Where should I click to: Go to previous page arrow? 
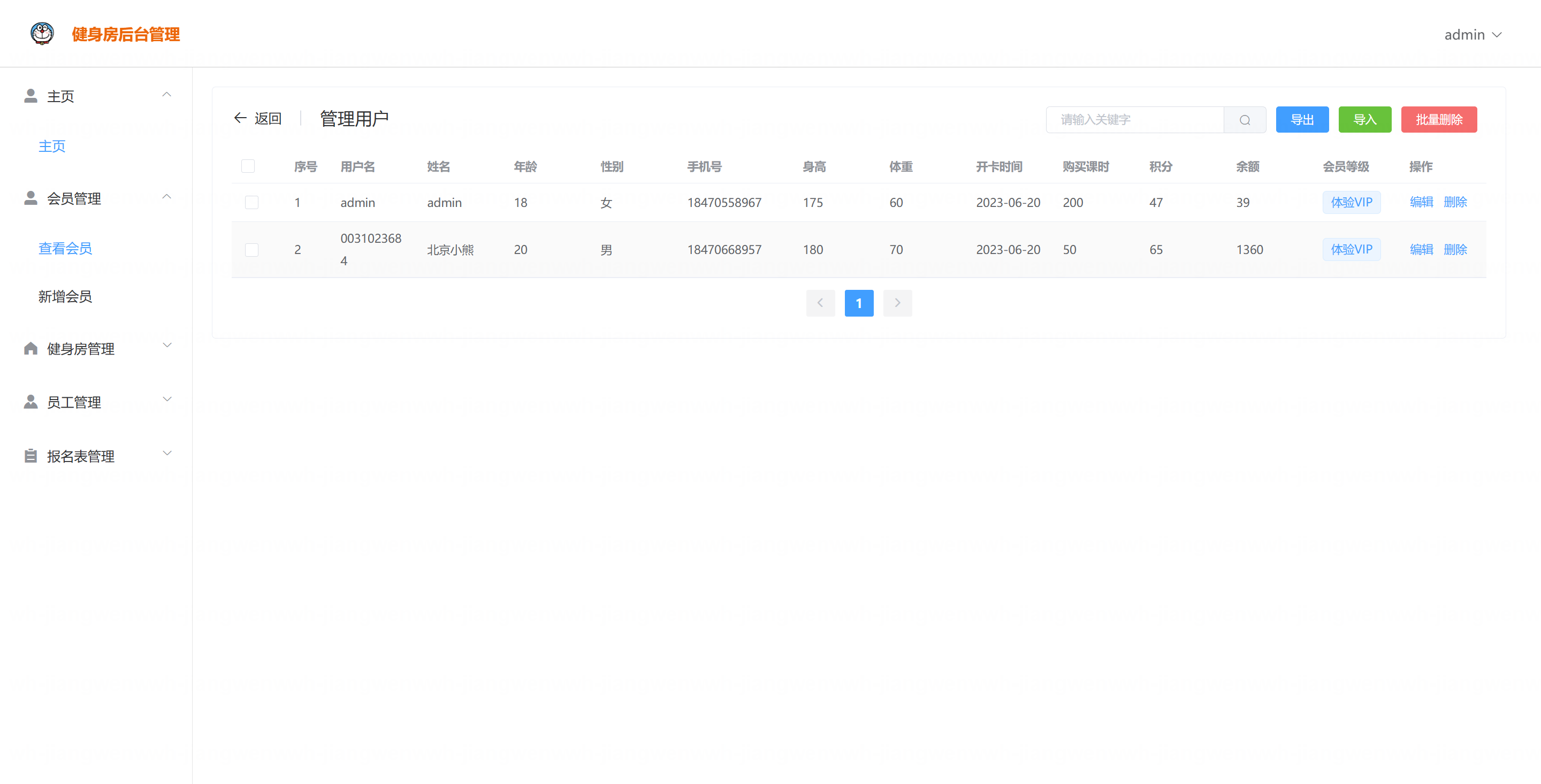pyautogui.click(x=820, y=303)
